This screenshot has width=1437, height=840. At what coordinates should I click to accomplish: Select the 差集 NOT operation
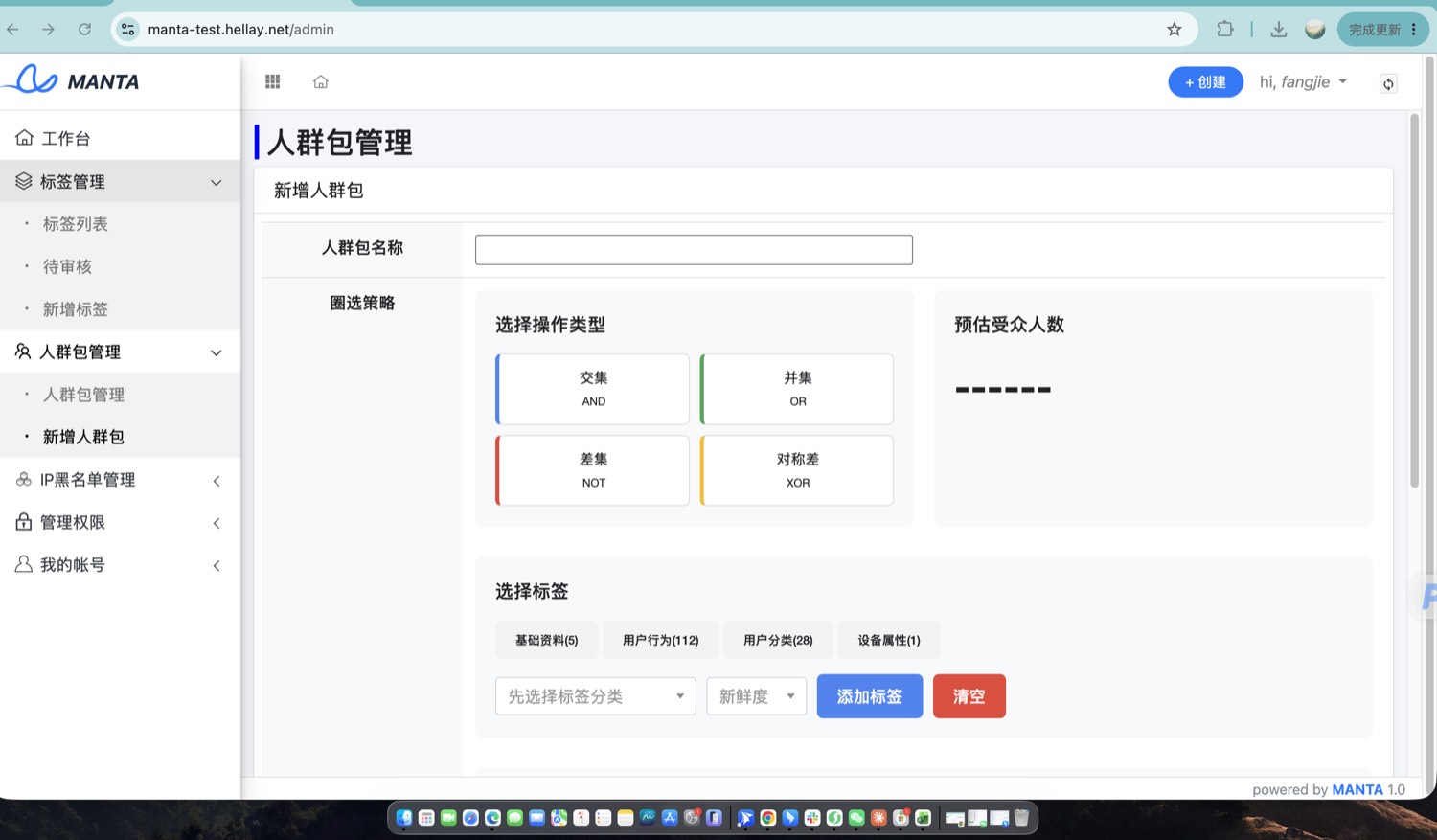pos(592,470)
